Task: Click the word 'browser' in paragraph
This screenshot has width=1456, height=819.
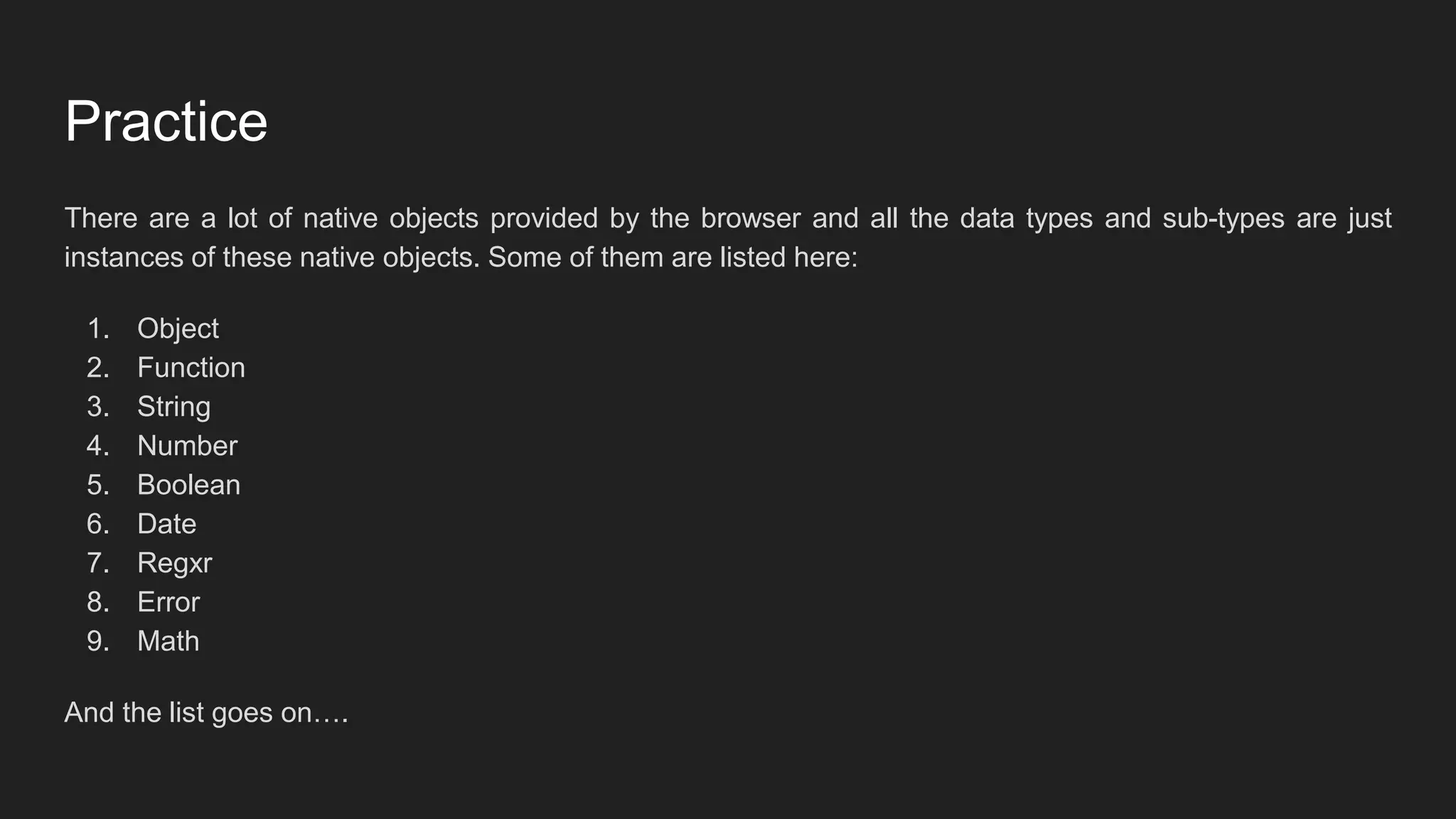Action: tap(750, 218)
